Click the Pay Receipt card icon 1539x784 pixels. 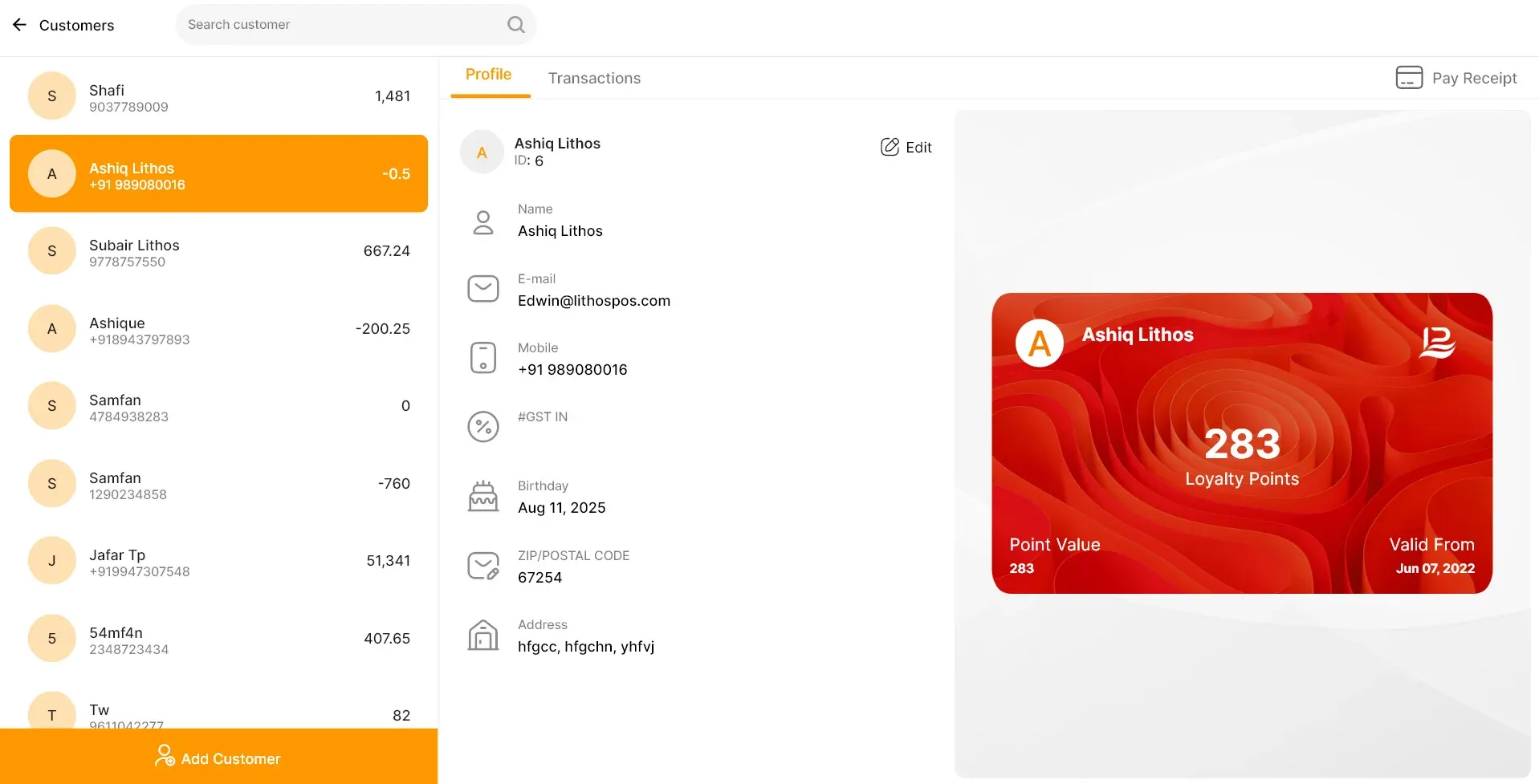pyautogui.click(x=1409, y=78)
